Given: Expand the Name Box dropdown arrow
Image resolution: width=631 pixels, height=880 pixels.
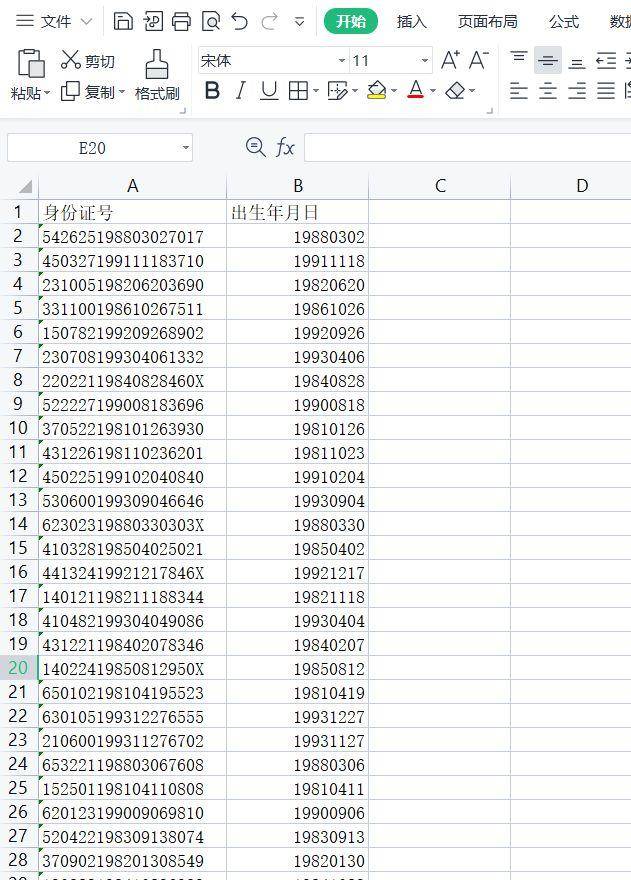Looking at the screenshot, I should (x=186, y=148).
